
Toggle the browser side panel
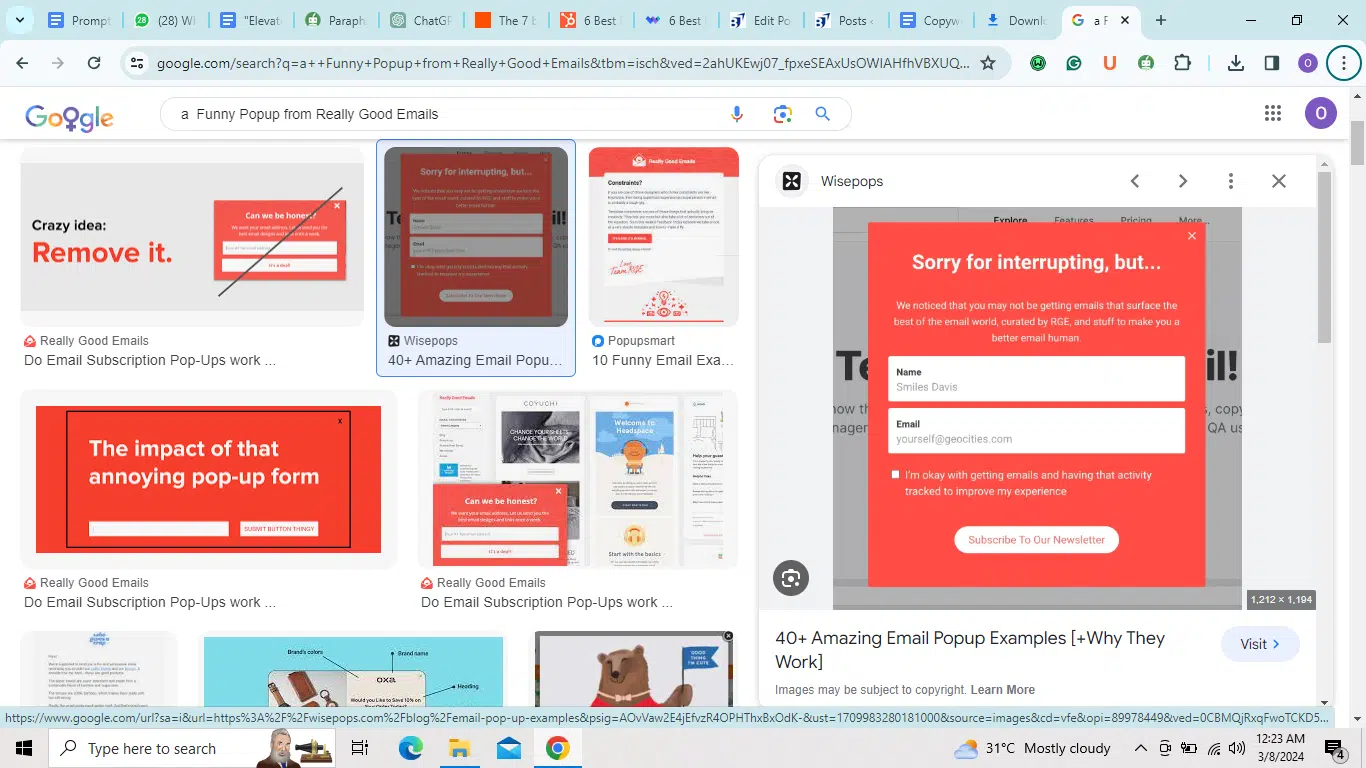coord(1272,63)
